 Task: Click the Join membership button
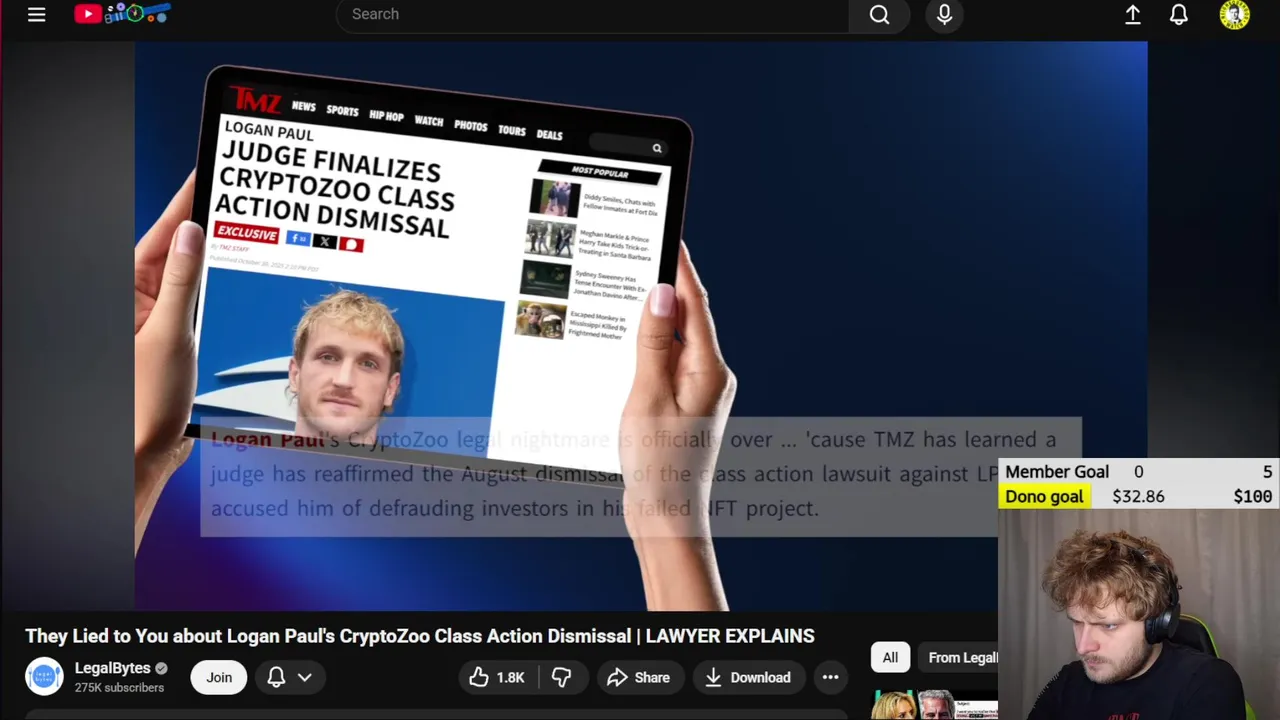(x=219, y=677)
